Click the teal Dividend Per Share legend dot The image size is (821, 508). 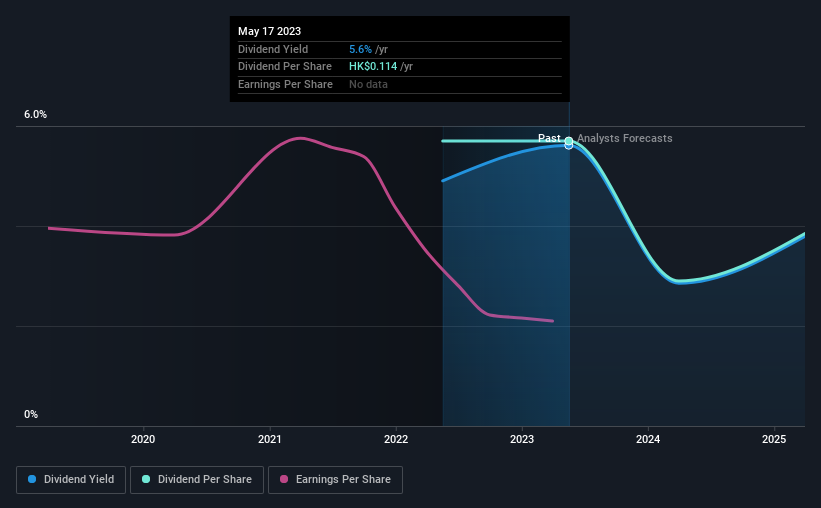(x=146, y=479)
